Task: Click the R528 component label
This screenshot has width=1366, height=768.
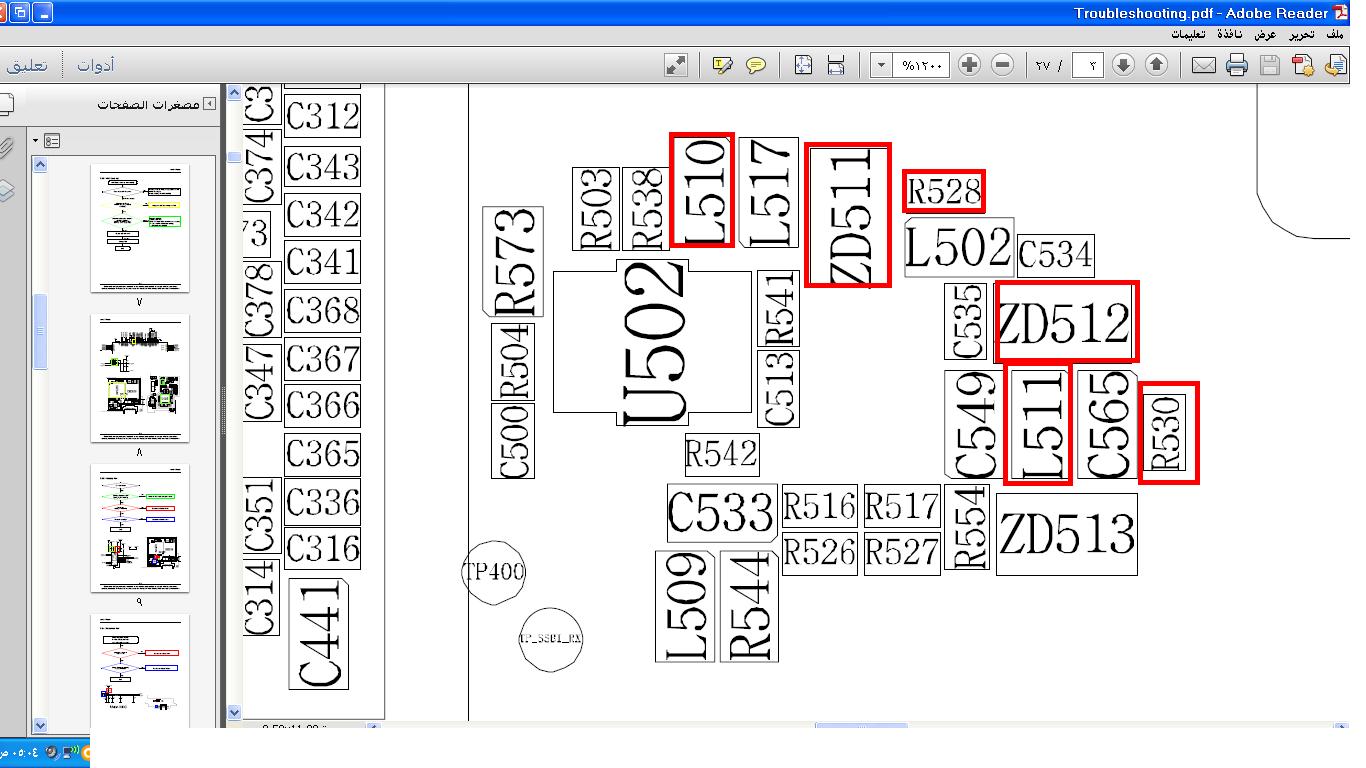Action: tap(944, 191)
